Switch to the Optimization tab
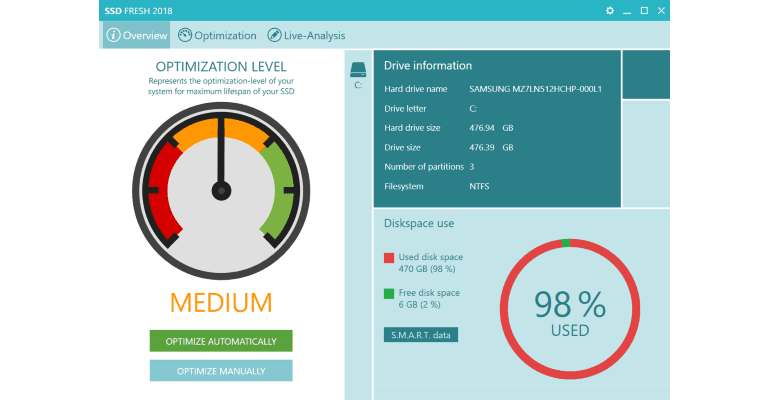Screen dimensions: 770x400 pos(225,35)
